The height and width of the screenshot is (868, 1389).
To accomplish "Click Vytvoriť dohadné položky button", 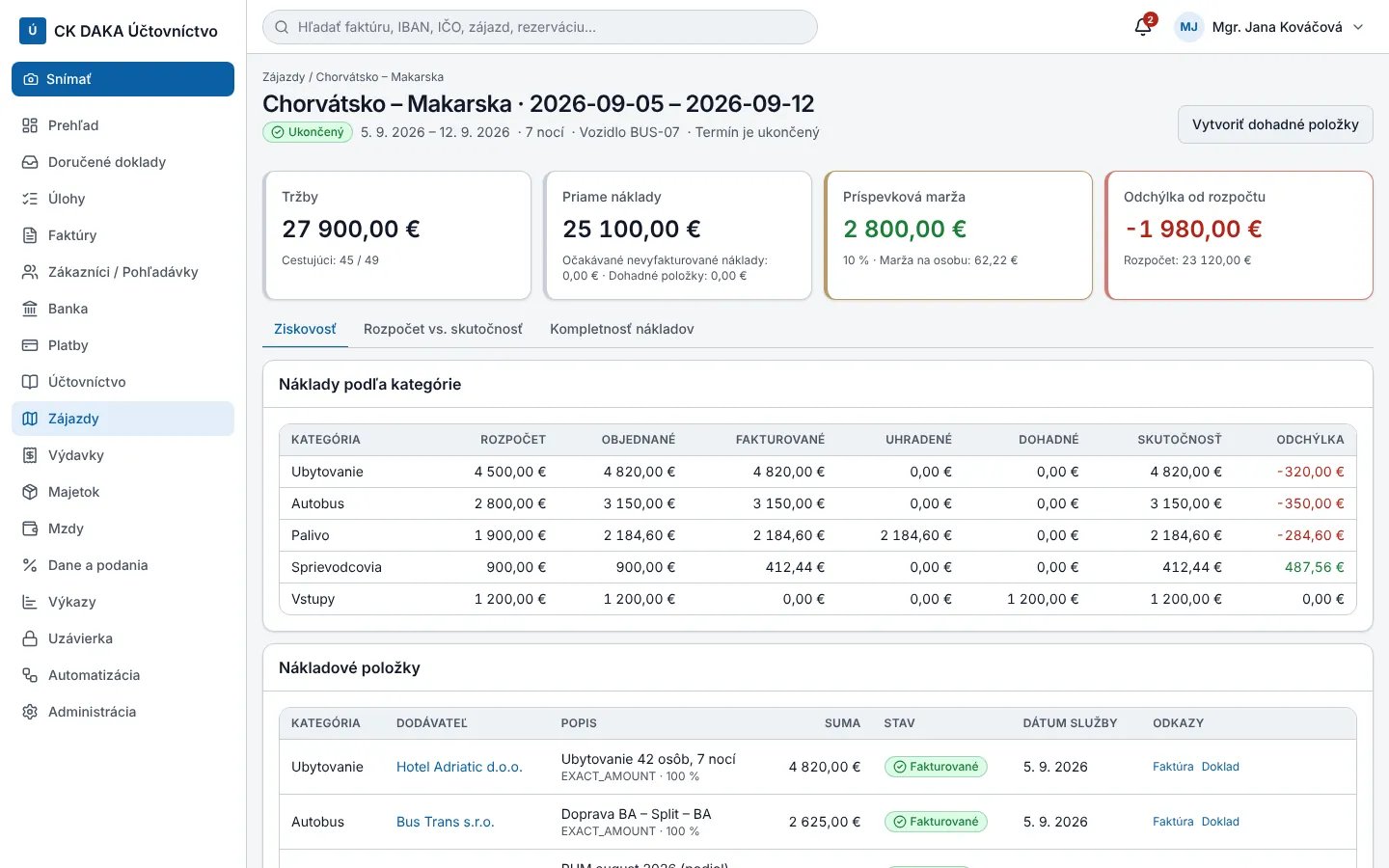I will click(1275, 124).
